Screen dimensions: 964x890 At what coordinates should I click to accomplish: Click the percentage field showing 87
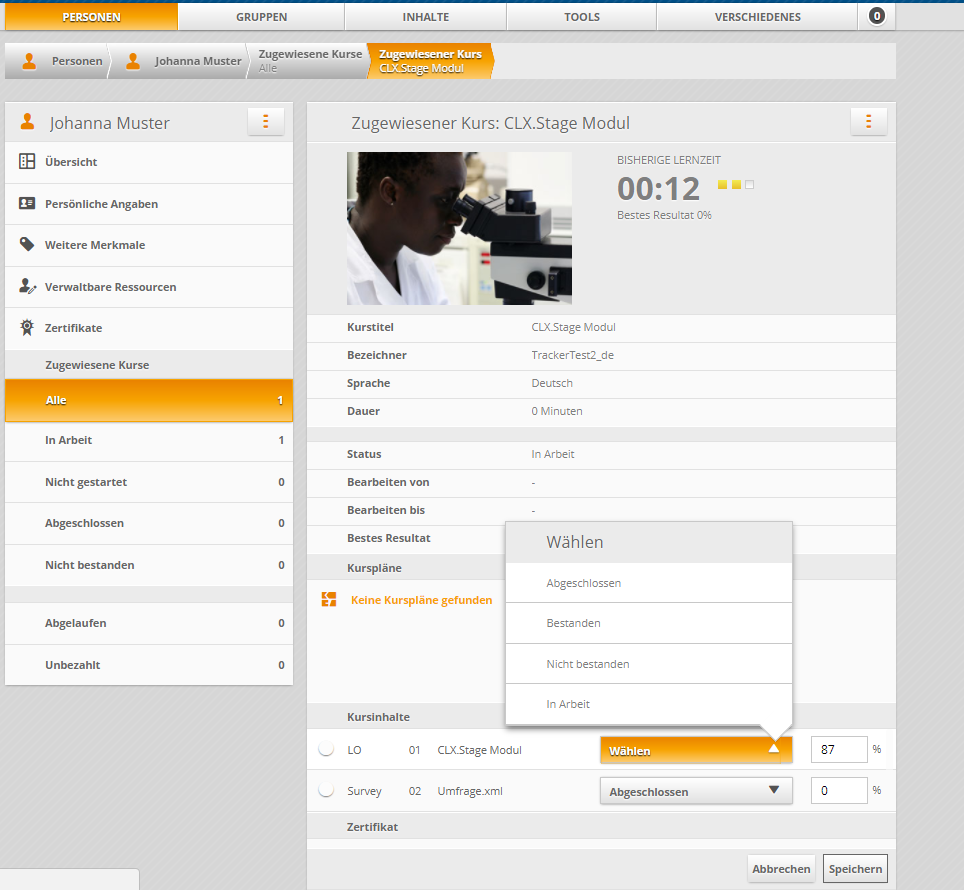[838, 750]
